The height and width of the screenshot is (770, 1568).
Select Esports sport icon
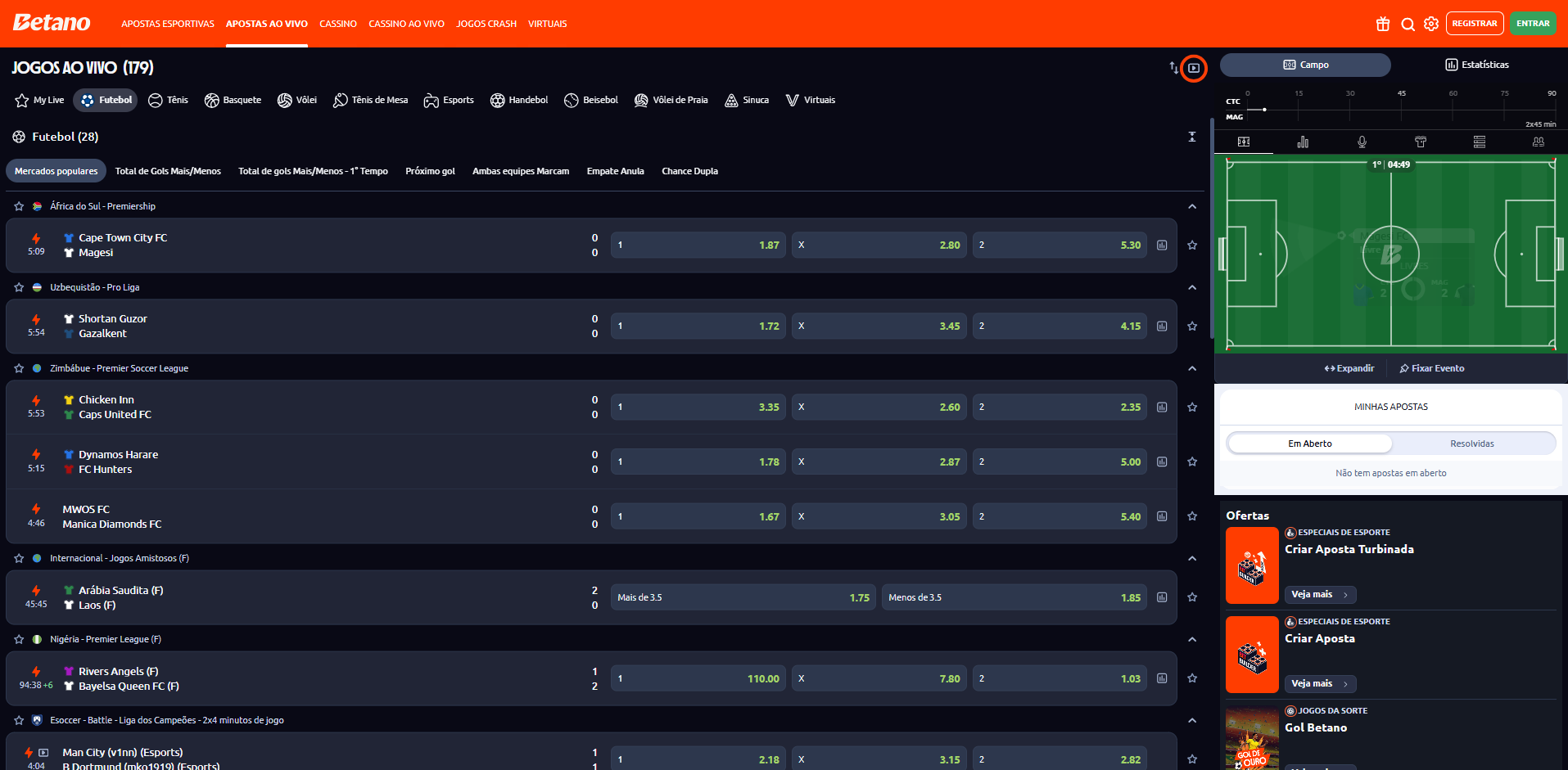432,100
